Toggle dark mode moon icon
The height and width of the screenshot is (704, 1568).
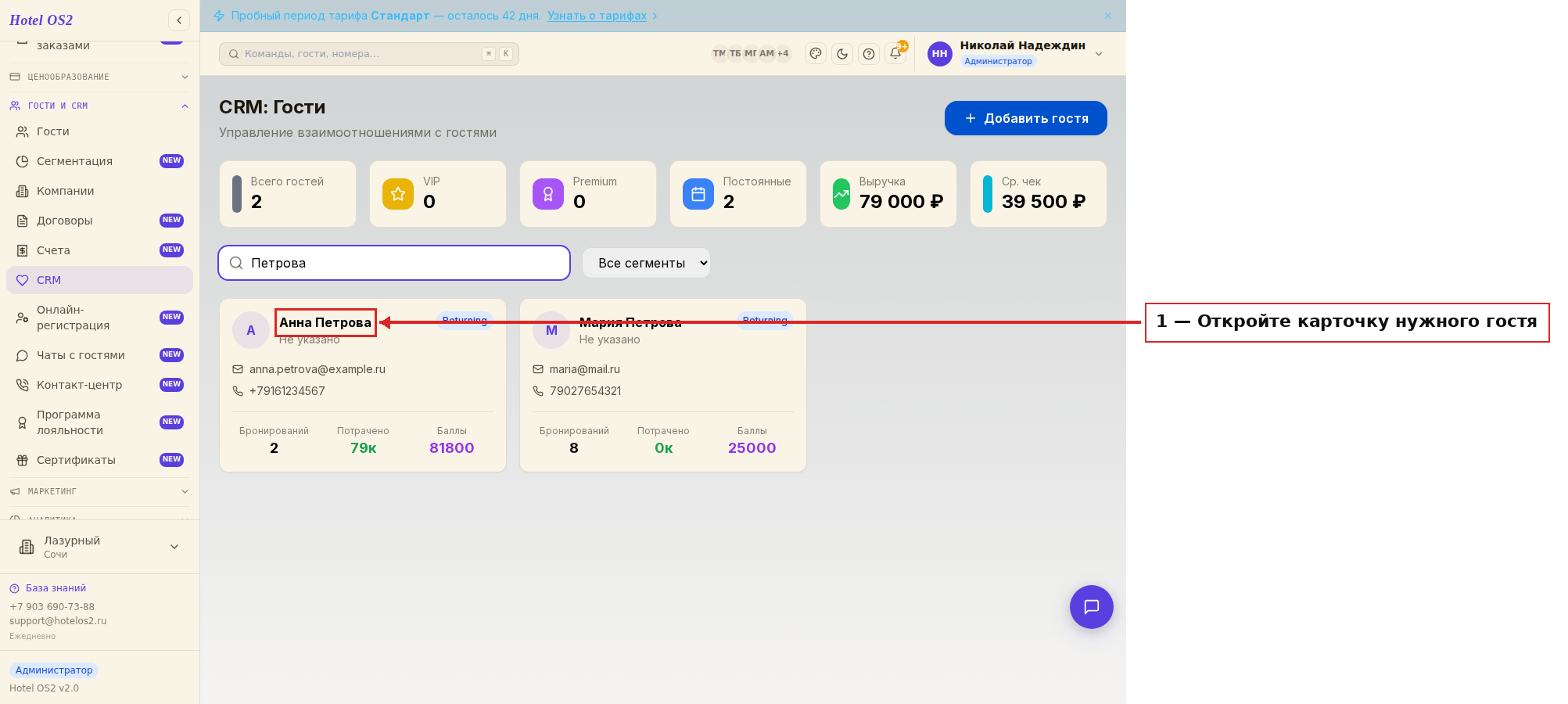842,53
